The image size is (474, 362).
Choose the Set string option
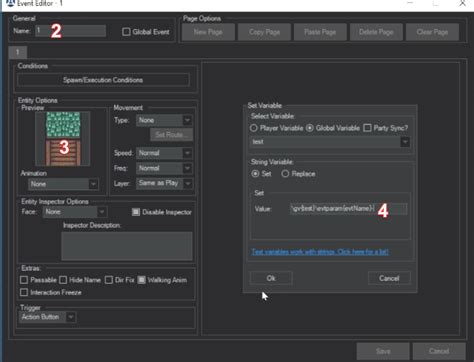coord(255,174)
